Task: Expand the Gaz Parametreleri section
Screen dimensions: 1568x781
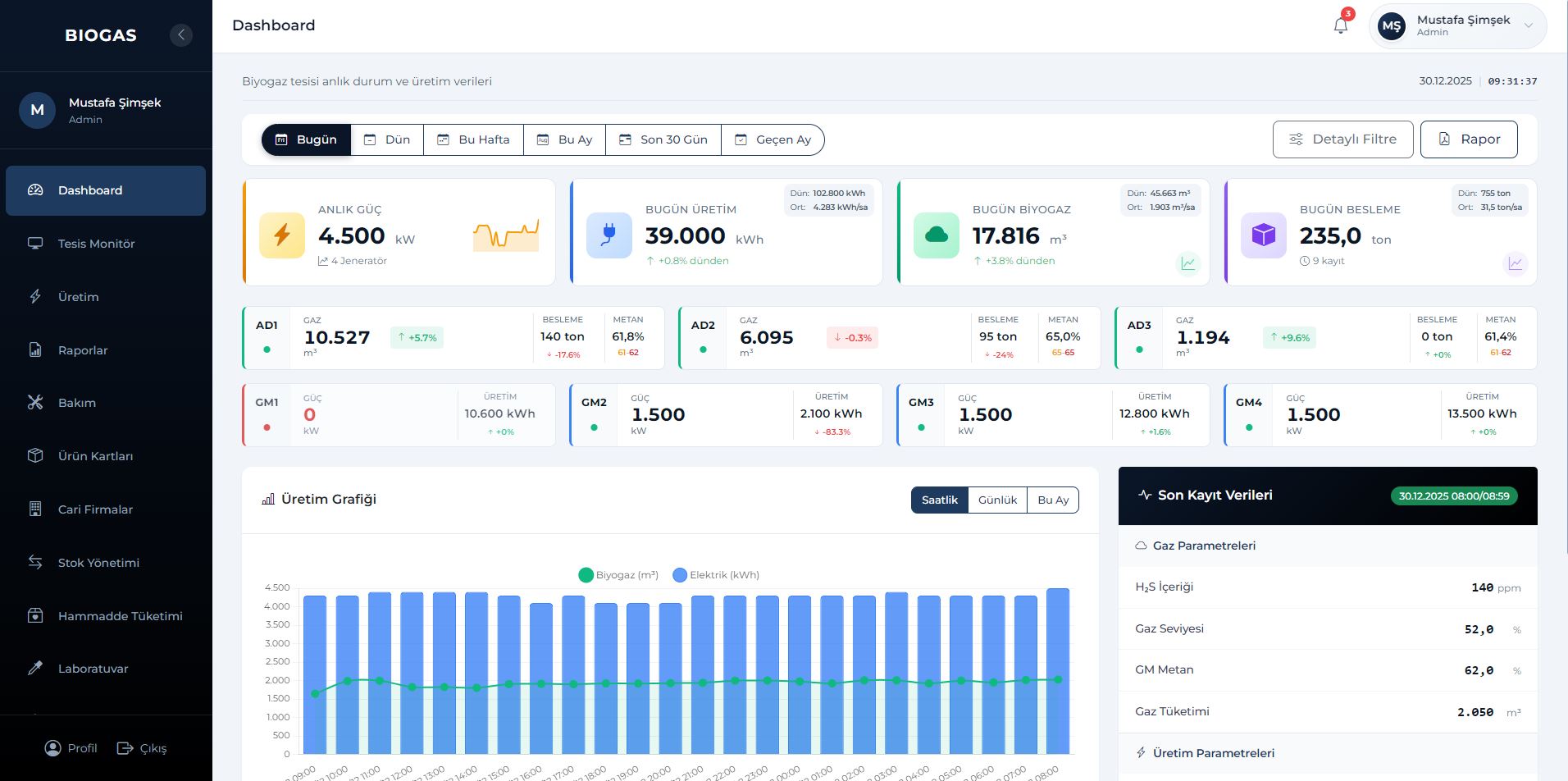Action: (1203, 546)
